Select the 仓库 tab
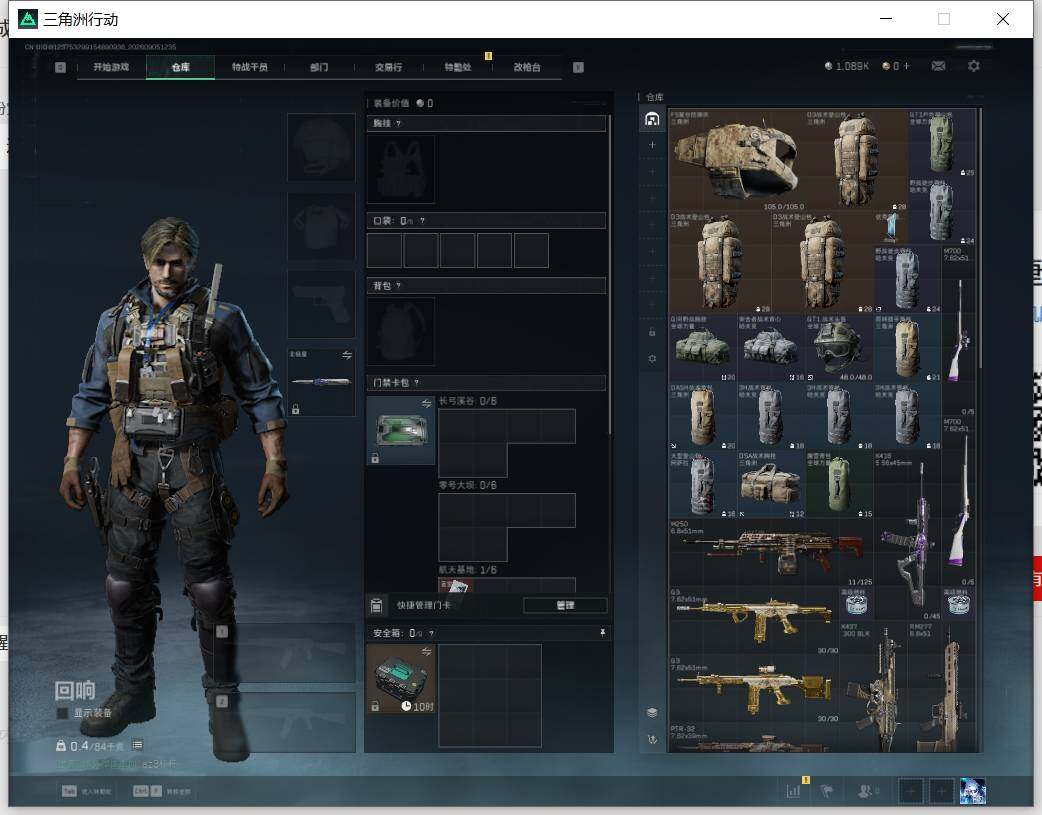This screenshot has width=1042, height=815. click(180, 67)
